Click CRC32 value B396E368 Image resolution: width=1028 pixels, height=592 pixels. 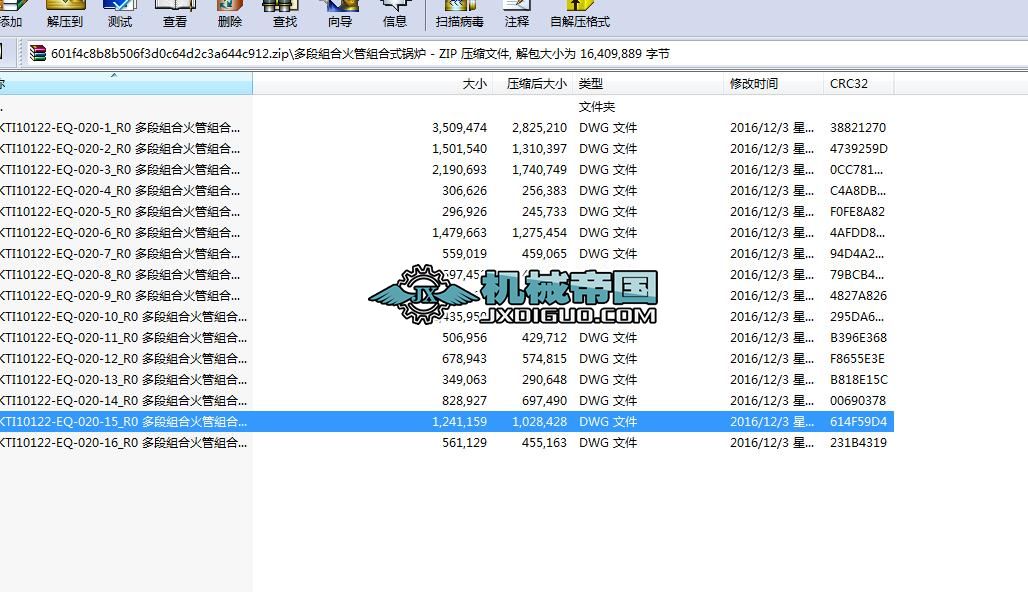pyautogui.click(x=858, y=337)
